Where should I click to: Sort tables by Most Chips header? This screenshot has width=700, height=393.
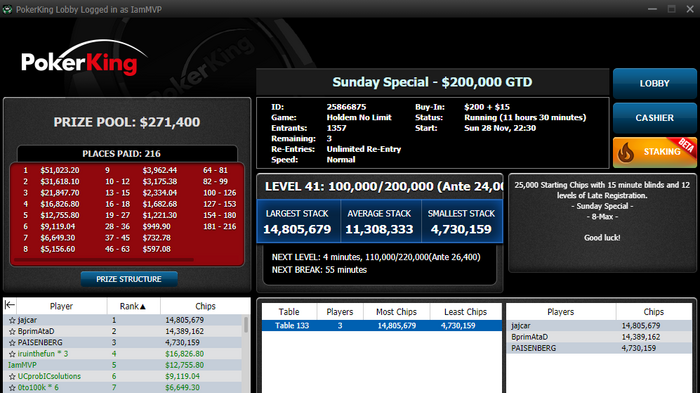pos(396,312)
